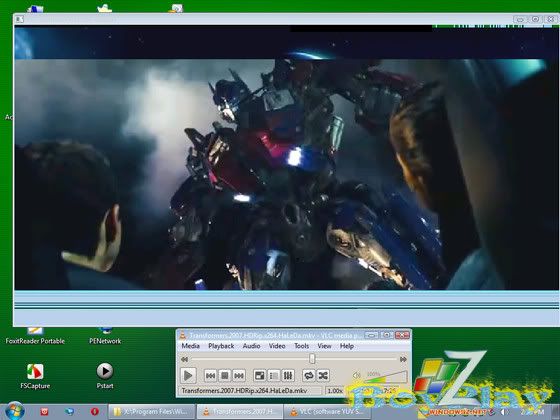Switch to Transformers.2007 taskbar button
The width and height of the screenshot is (560, 420).
(240, 412)
